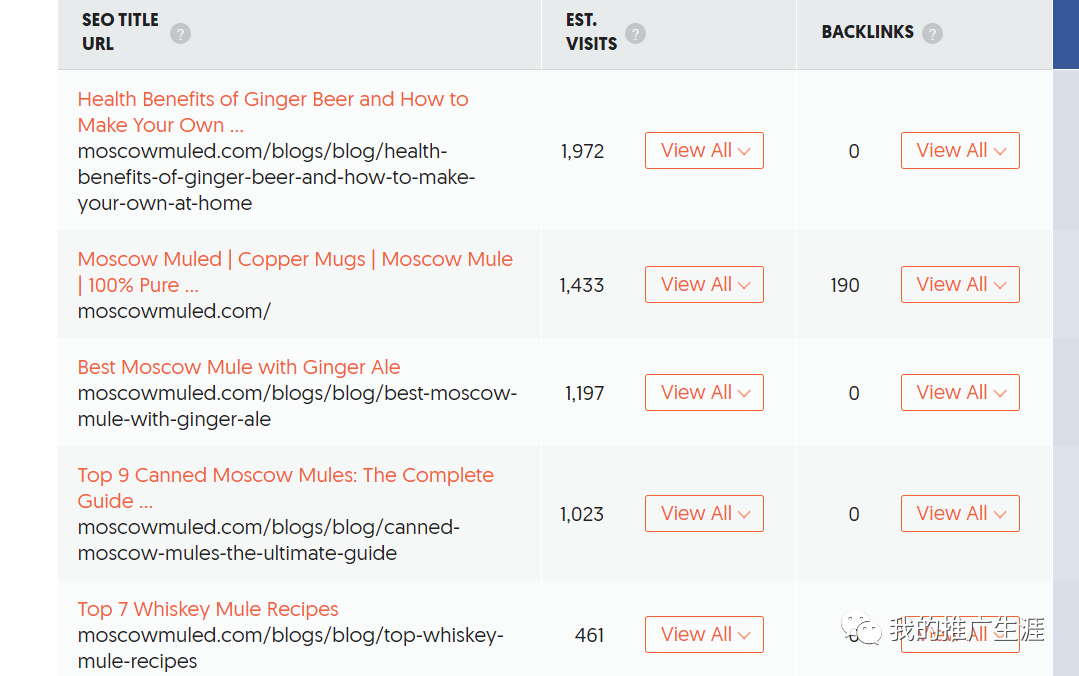This screenshot has width=1079, height=676.
Task: Expand View All backlinks for Canned Mules row
Action: (x=960, y=514)
